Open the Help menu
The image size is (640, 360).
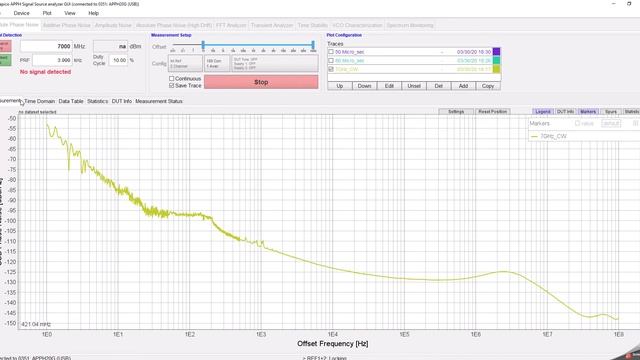click(x=93, y=13)
